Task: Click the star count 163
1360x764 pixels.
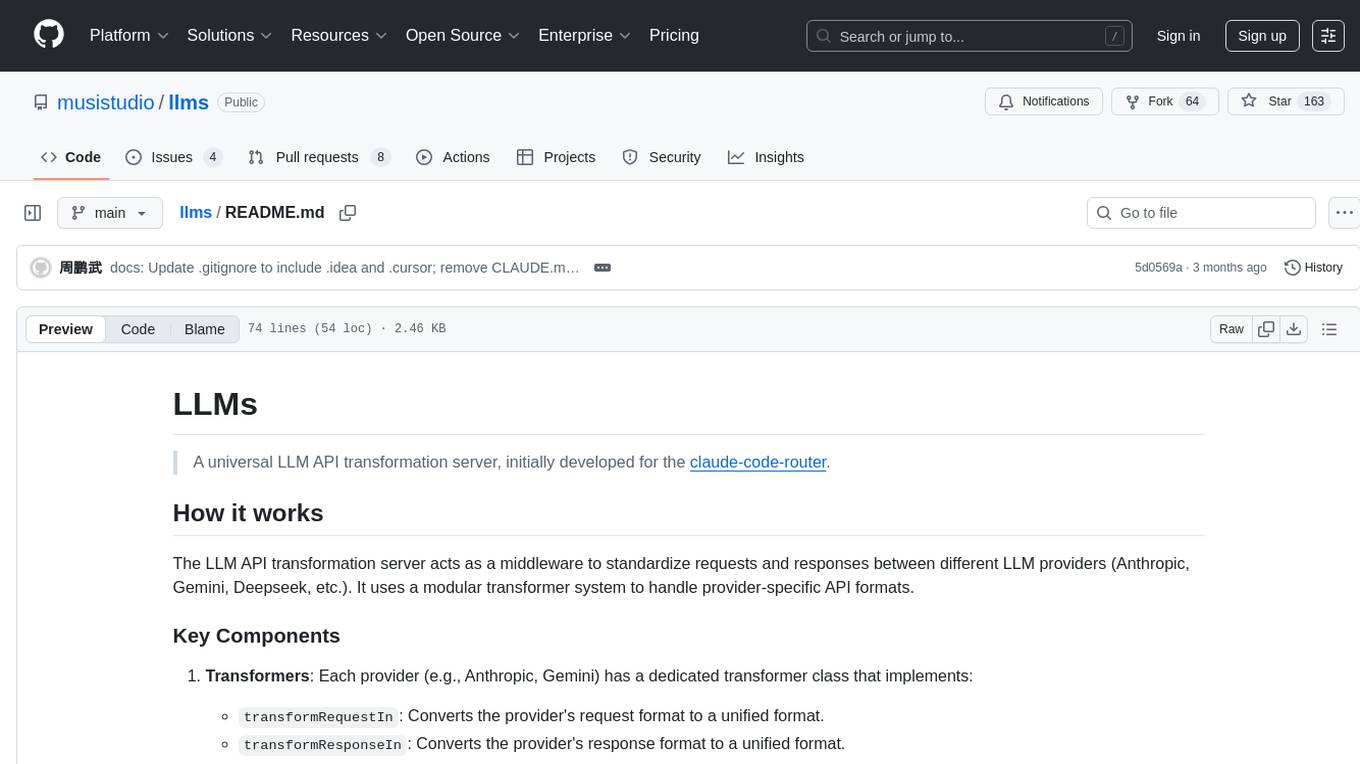Action: point(1314,102)
